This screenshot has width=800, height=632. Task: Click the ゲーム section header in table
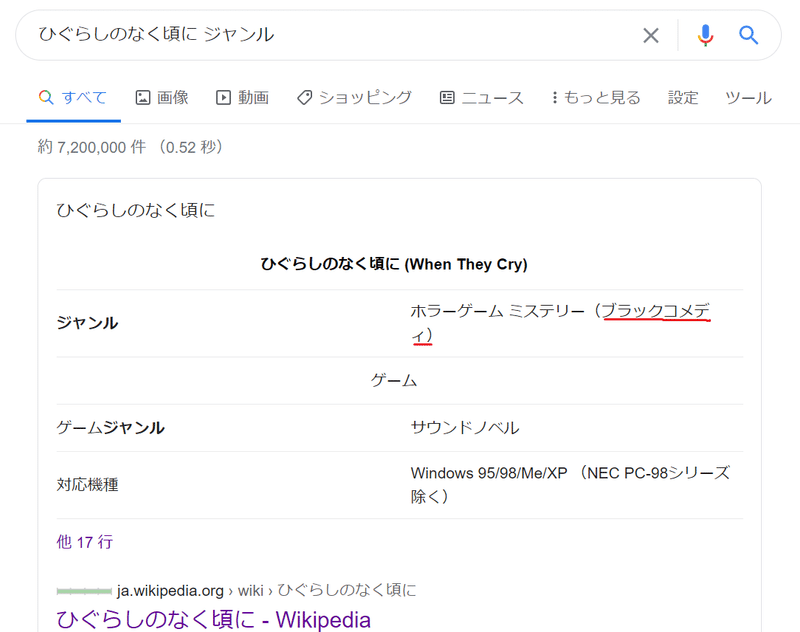[394, 381]
